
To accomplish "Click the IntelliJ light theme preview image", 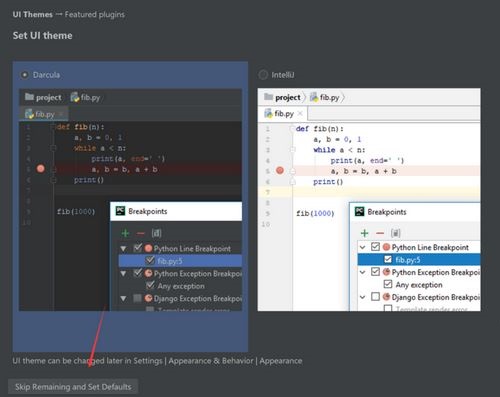I will coord(369,200).
